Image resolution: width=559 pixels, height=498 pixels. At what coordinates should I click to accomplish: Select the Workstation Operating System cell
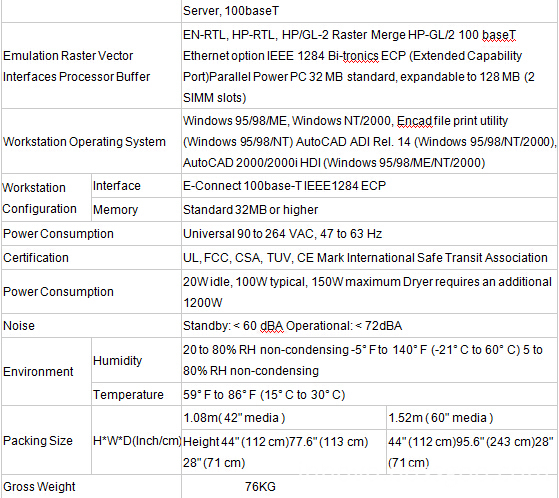pyautogui.click(x=91, y=142)
